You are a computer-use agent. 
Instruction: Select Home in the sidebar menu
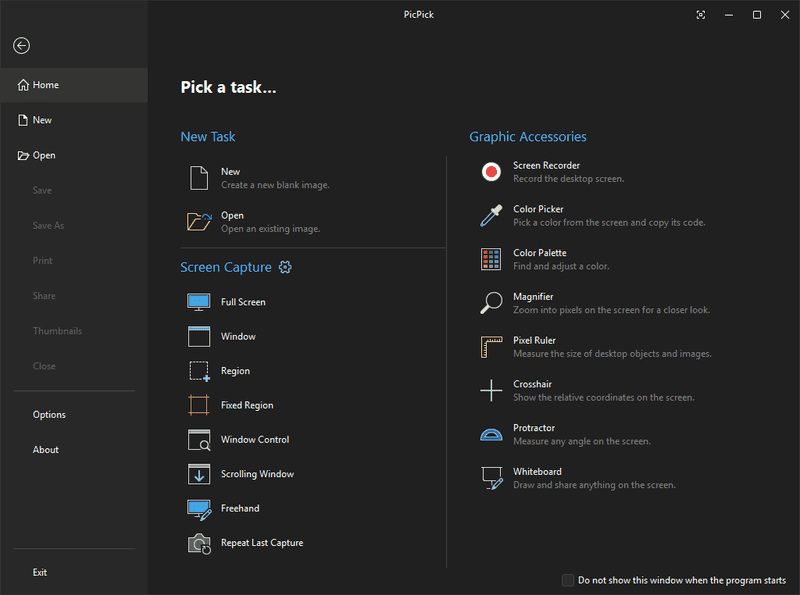pos(74,85)
